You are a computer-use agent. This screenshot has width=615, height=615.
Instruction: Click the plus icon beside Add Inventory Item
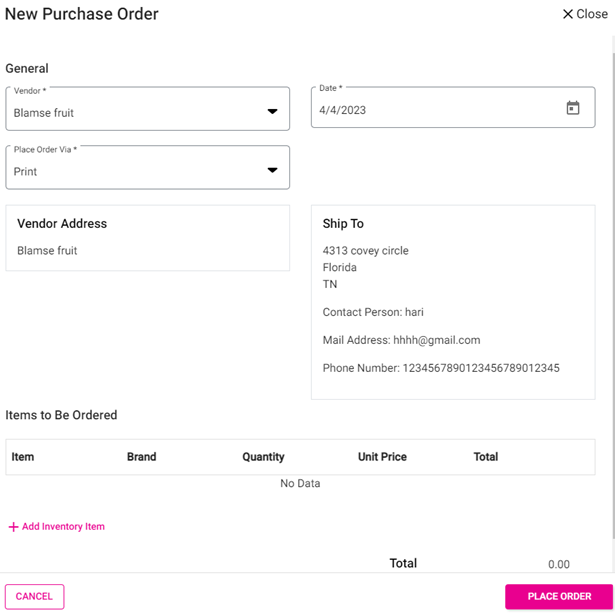13,527
